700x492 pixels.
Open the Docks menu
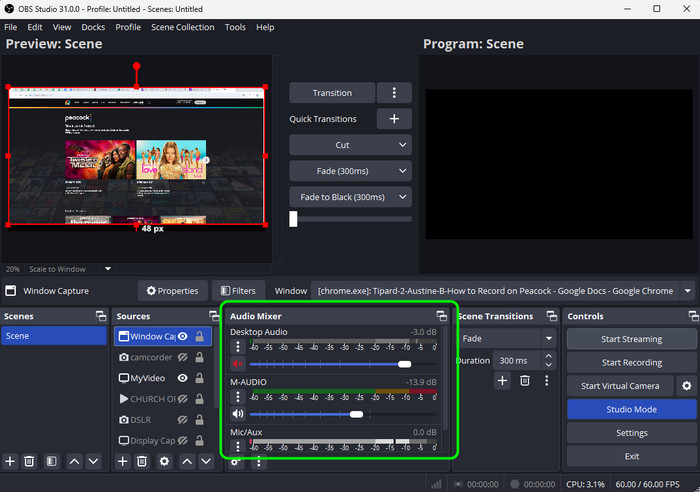pos(93,27)
